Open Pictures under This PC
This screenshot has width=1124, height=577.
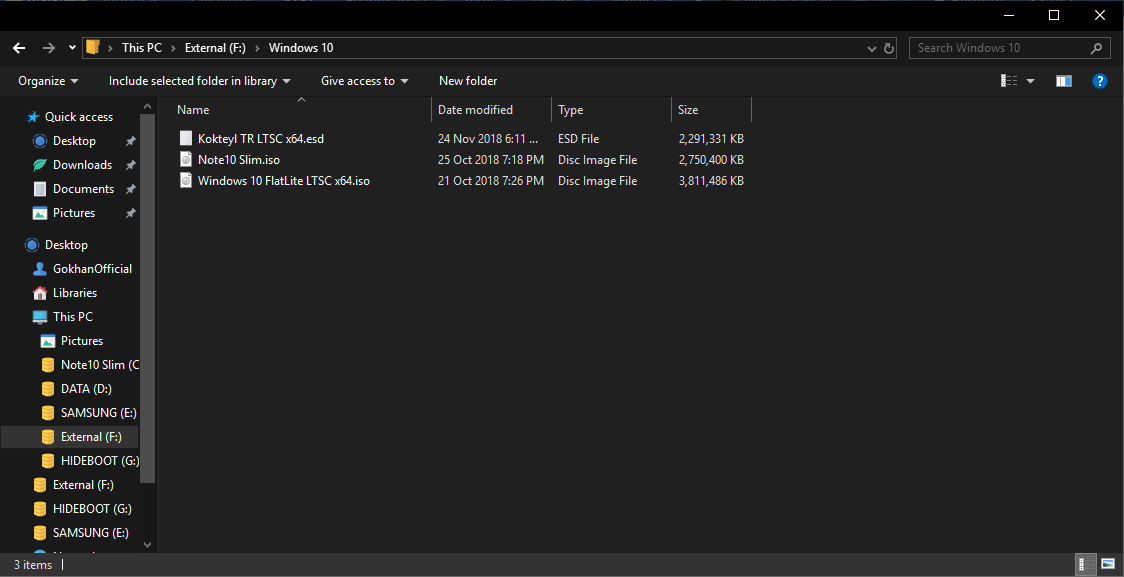click(82, 341)
